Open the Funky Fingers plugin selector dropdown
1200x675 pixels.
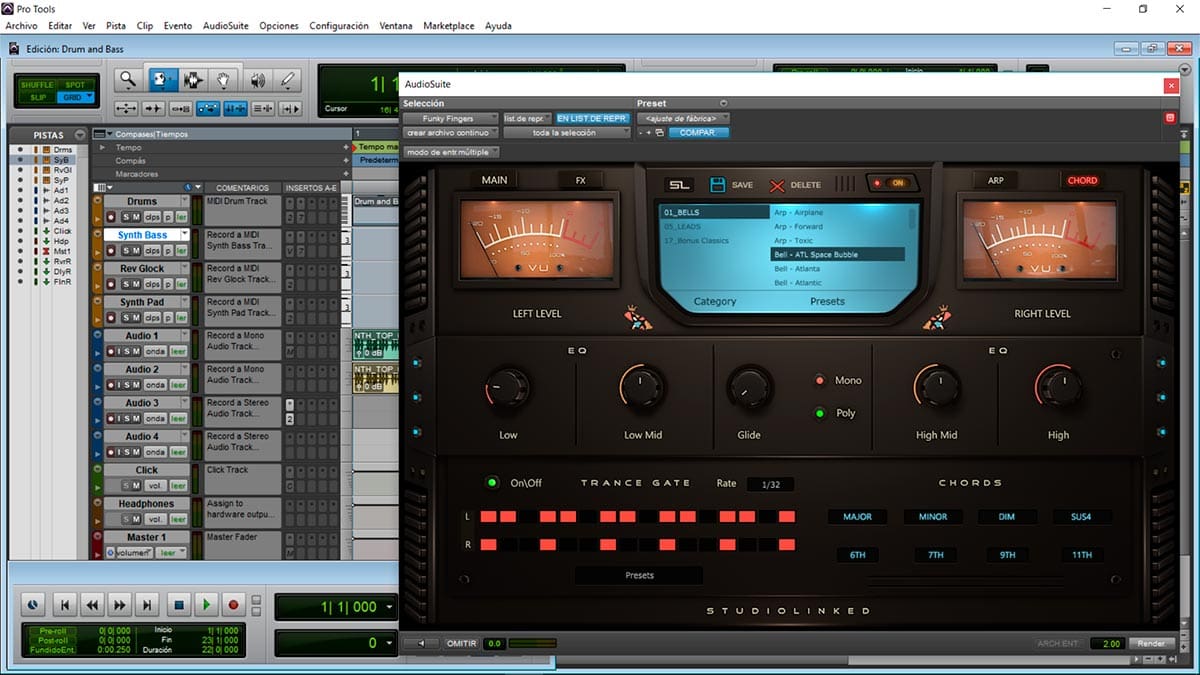pos(451,118)
